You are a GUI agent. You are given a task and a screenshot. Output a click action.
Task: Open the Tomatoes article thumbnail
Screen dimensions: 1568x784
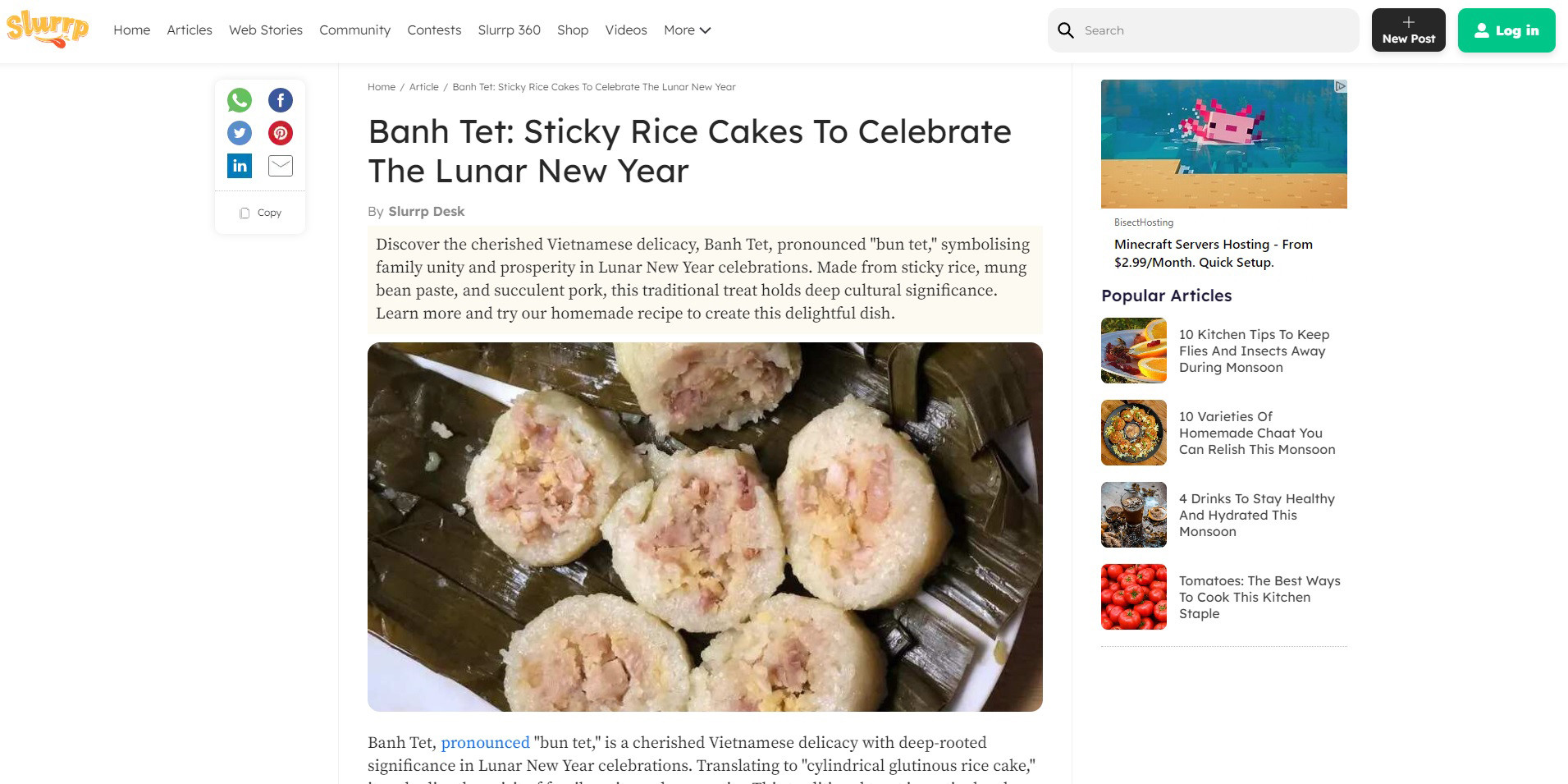point(1134,597)
